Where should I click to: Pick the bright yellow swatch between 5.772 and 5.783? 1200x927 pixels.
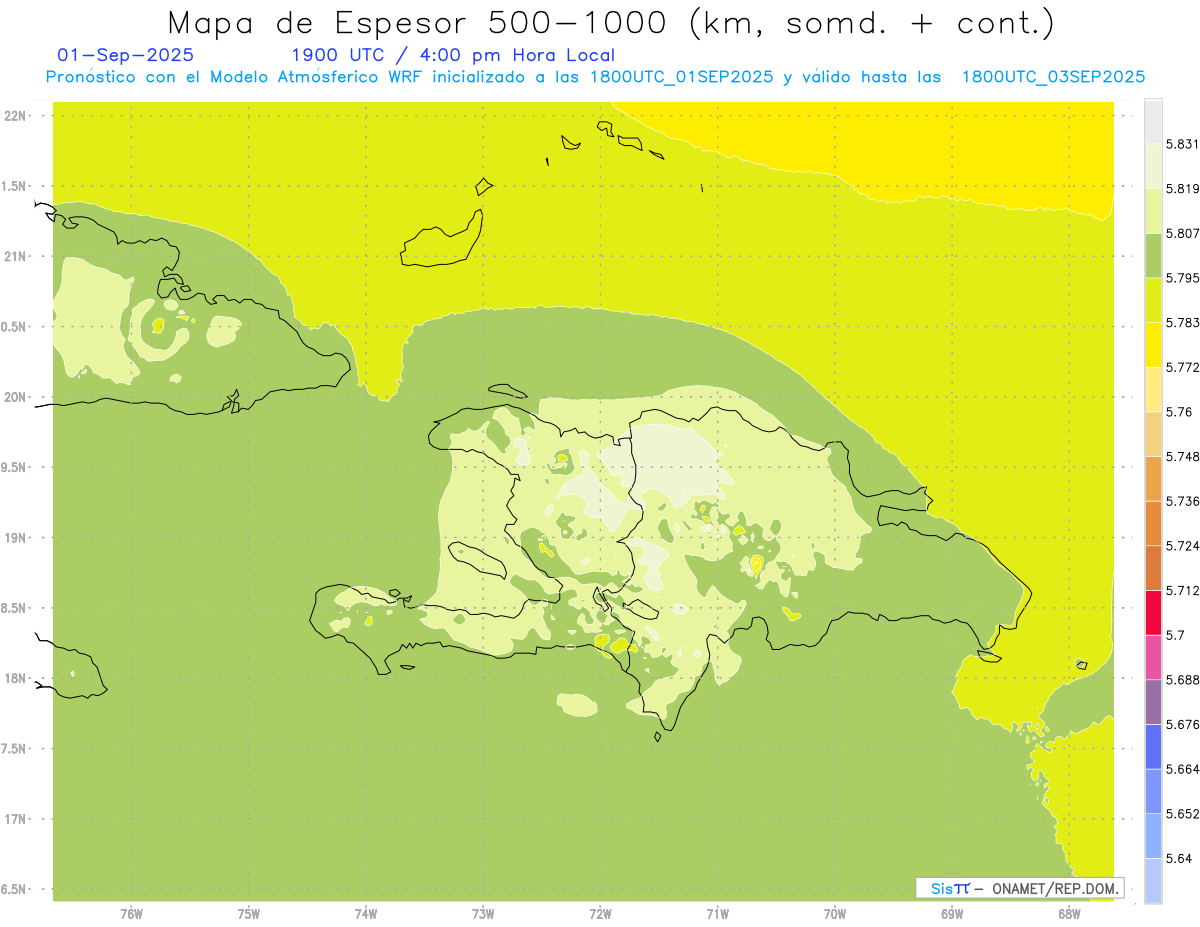click(x=1153, y=344)
